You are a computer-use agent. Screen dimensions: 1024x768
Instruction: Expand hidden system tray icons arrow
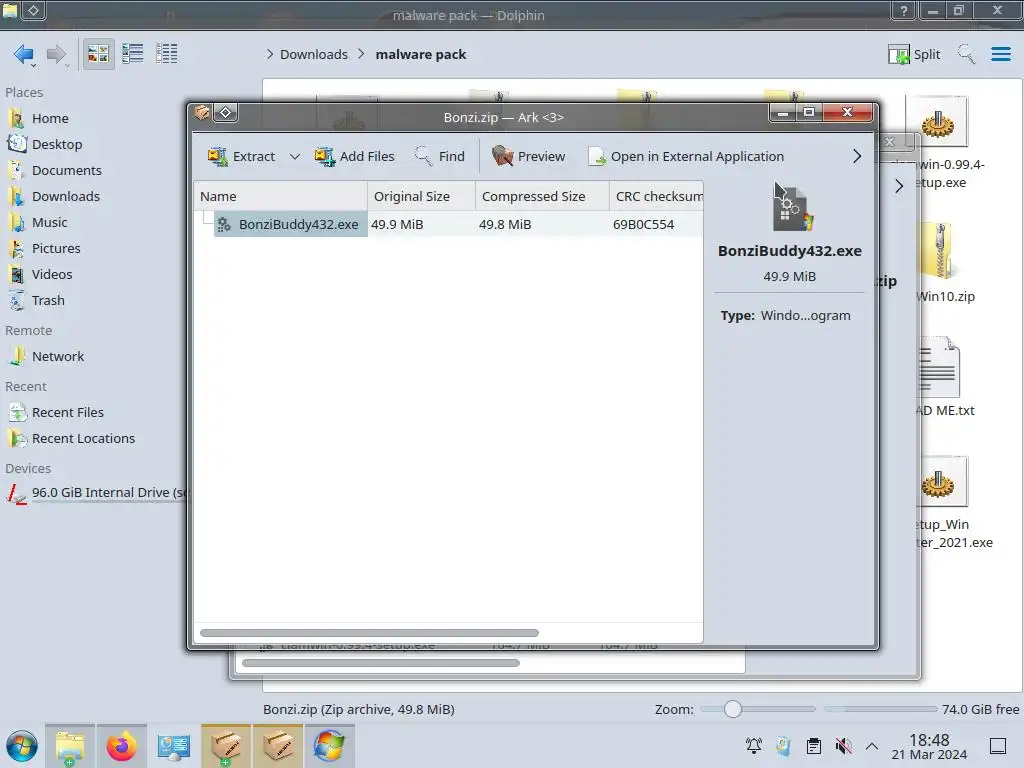click(x=872, y=746)
